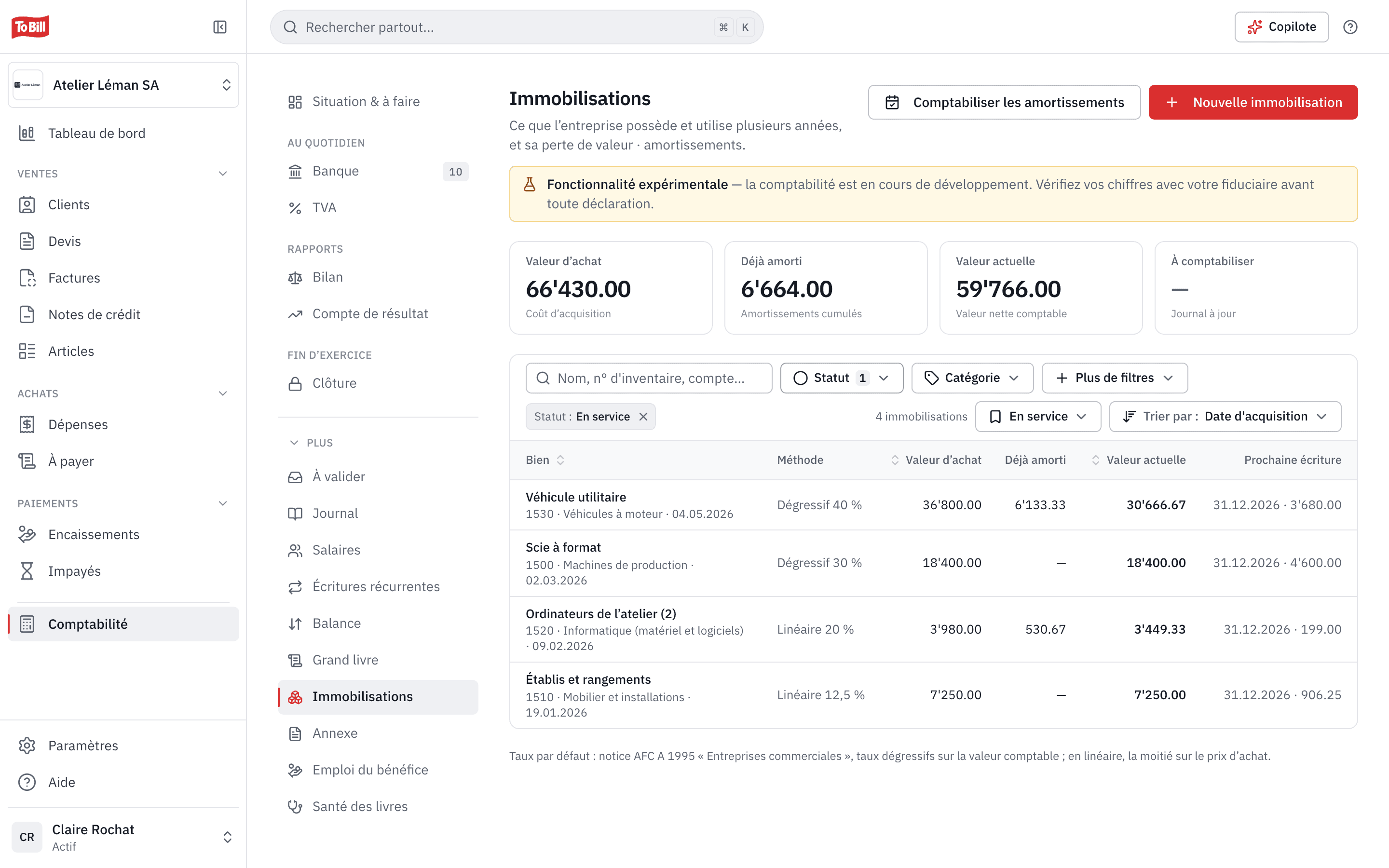The width and height of the screenshot is (1389, 868).
Task: Click the ToBill logo
Action: pyautogui.click(x=30, y=27)
